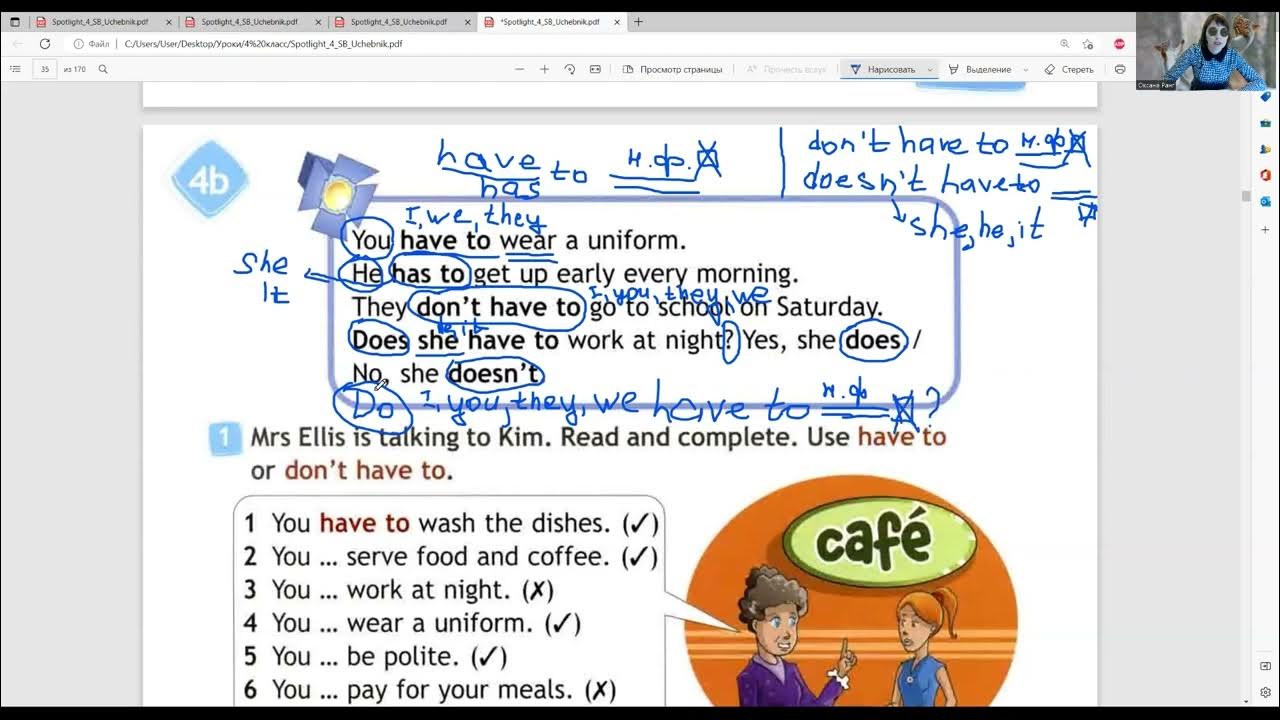Open the red ABP extension icon
This screenshot has width=1280, height=720.
tap(1119, 44)
